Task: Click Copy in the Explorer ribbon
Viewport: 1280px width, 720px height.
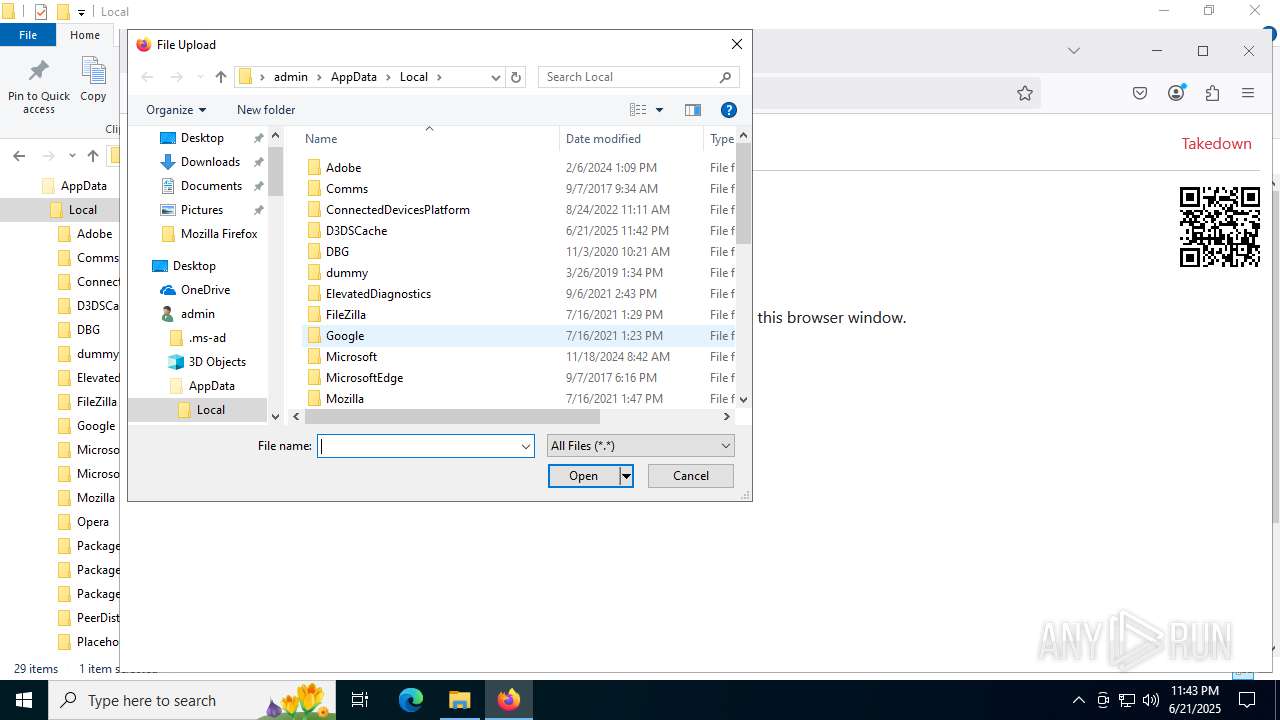Action: click(x=93, y=80)
